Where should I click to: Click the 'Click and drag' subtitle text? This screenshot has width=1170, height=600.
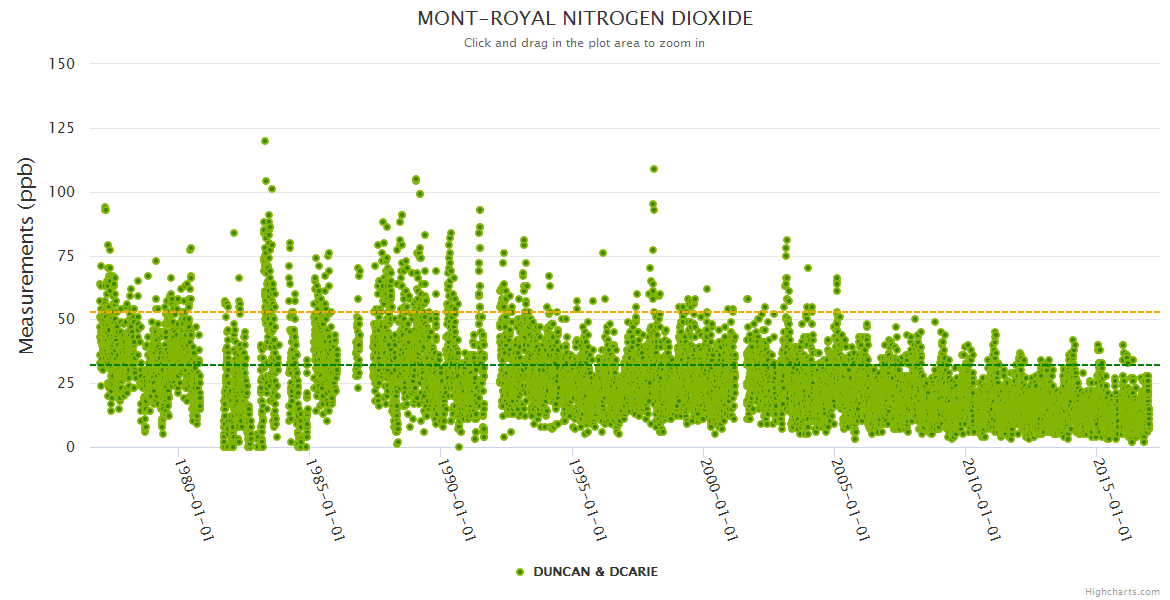[x=584, y=43]
